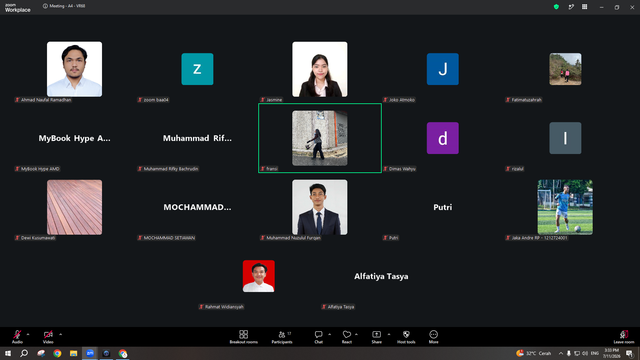Click the 'Rahmat Widiansyah' name label
The width and height of the screenshot is (640, 360).
coord(221,307)
